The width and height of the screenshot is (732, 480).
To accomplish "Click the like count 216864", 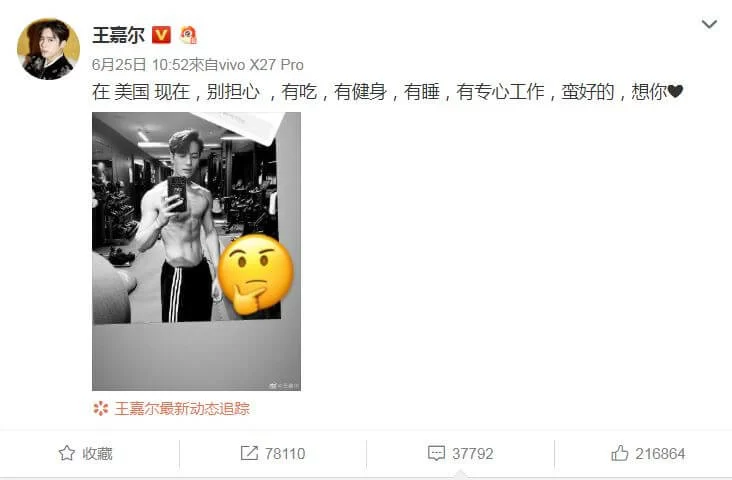I will point(660,454).
